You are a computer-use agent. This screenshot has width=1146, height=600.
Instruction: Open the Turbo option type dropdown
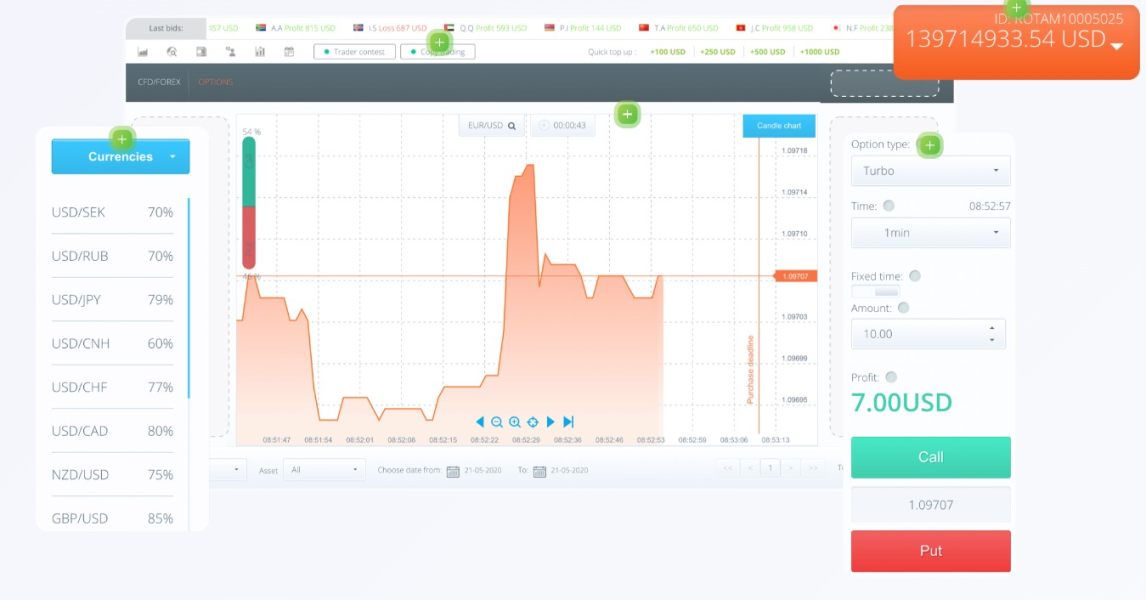coord(930,170)
